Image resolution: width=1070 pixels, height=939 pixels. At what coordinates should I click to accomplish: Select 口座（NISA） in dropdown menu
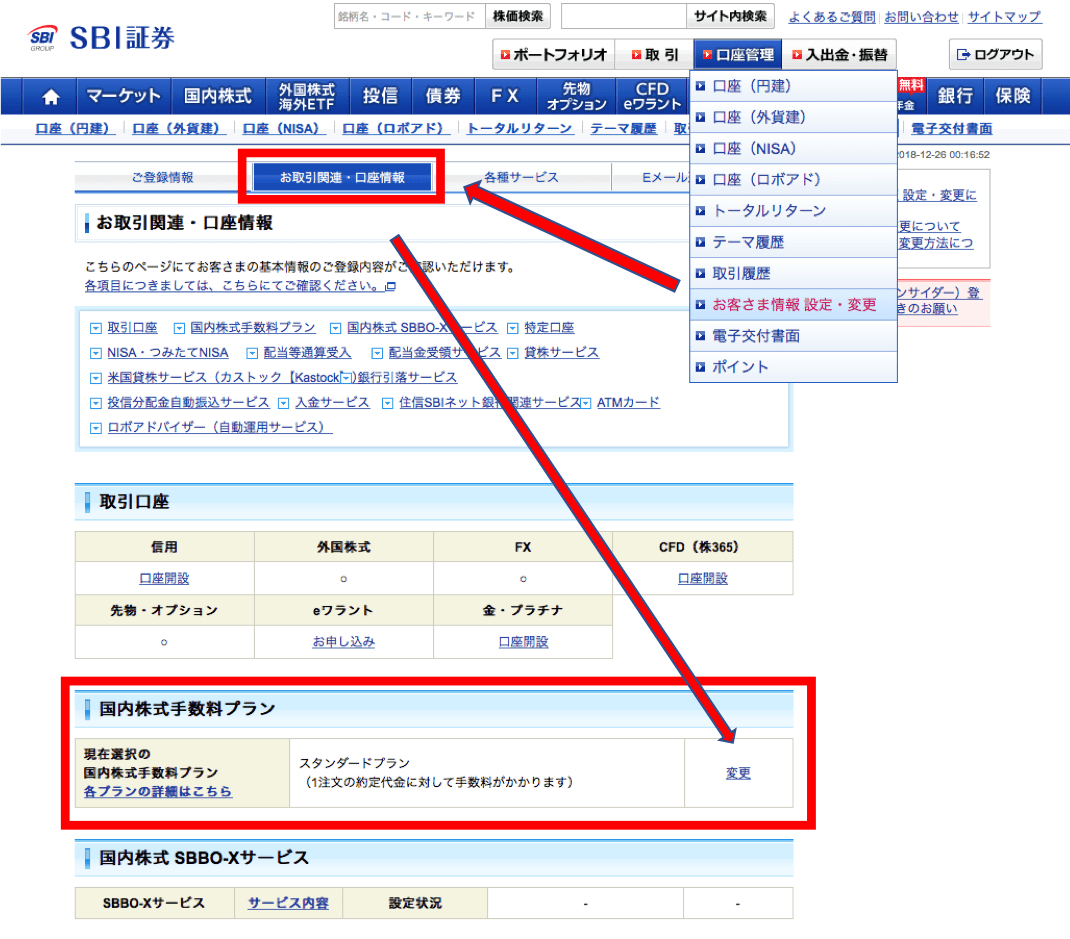pyautogui.click(x=793, y=149)
